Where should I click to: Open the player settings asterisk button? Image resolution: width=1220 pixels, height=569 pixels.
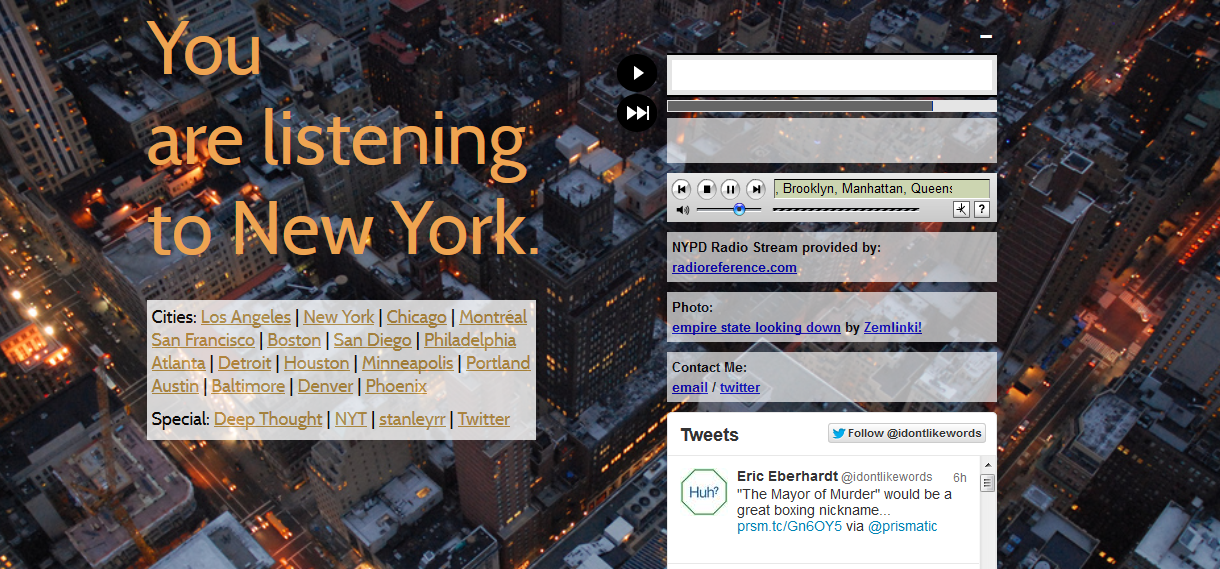coord(961,209)
